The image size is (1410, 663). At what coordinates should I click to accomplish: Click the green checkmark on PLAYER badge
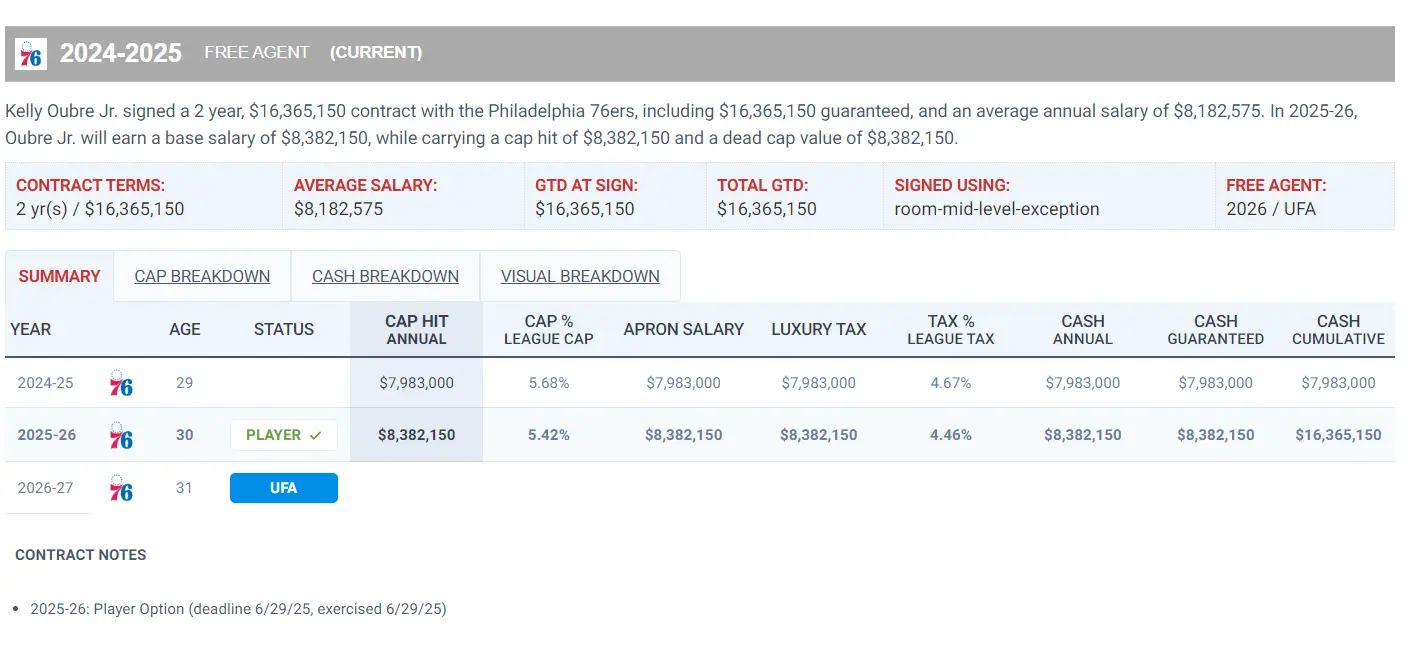[316, 435]
